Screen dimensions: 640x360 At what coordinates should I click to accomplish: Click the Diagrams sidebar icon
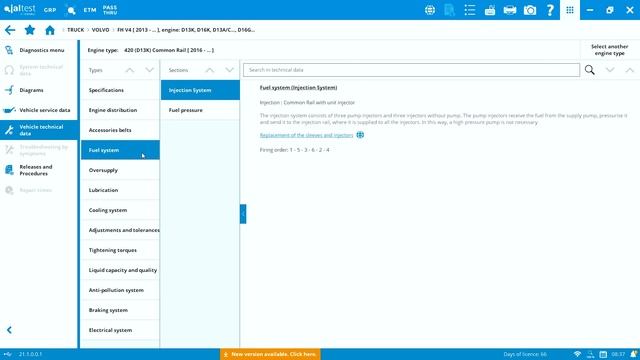(x=9, y=90)
